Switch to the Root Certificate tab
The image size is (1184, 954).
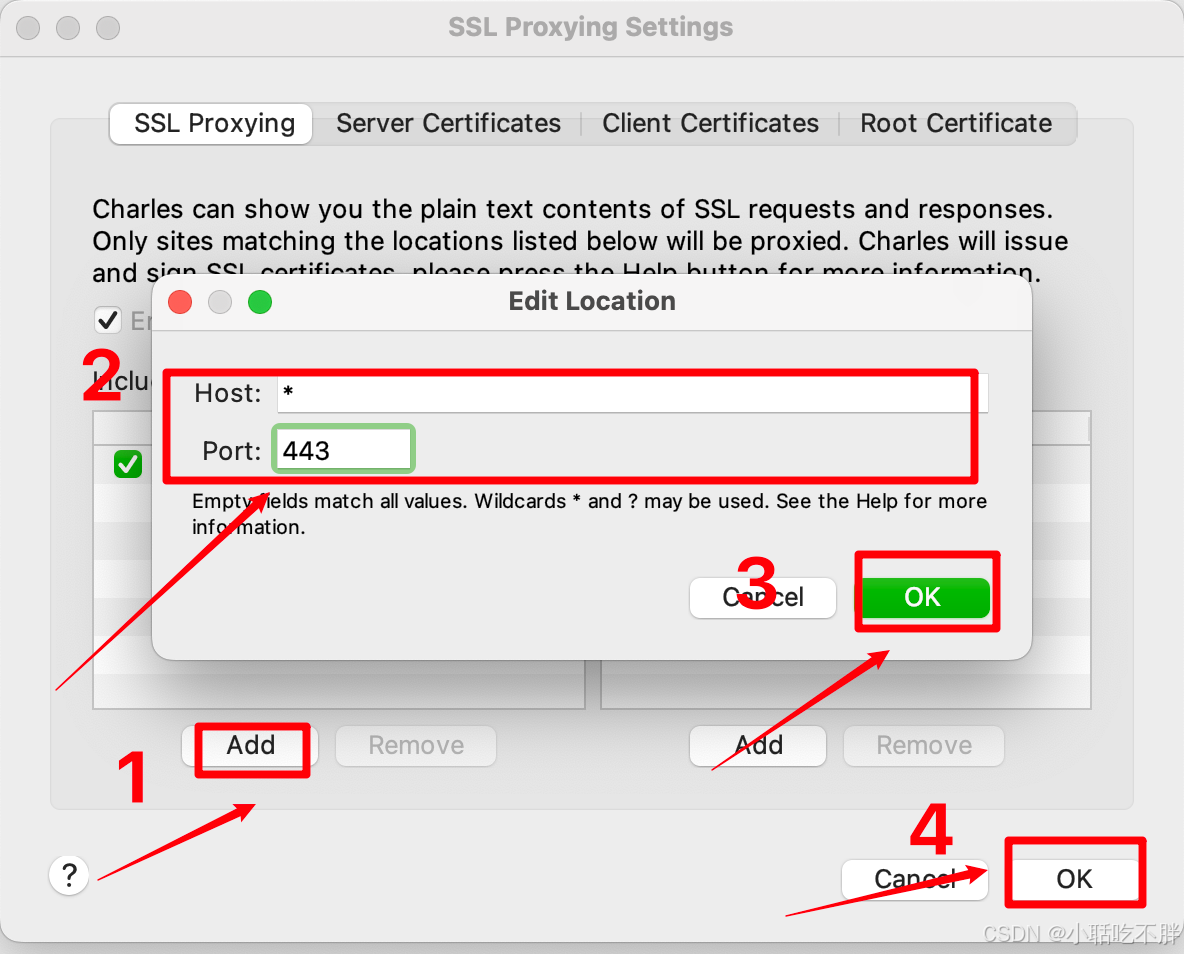coord(956,123)
